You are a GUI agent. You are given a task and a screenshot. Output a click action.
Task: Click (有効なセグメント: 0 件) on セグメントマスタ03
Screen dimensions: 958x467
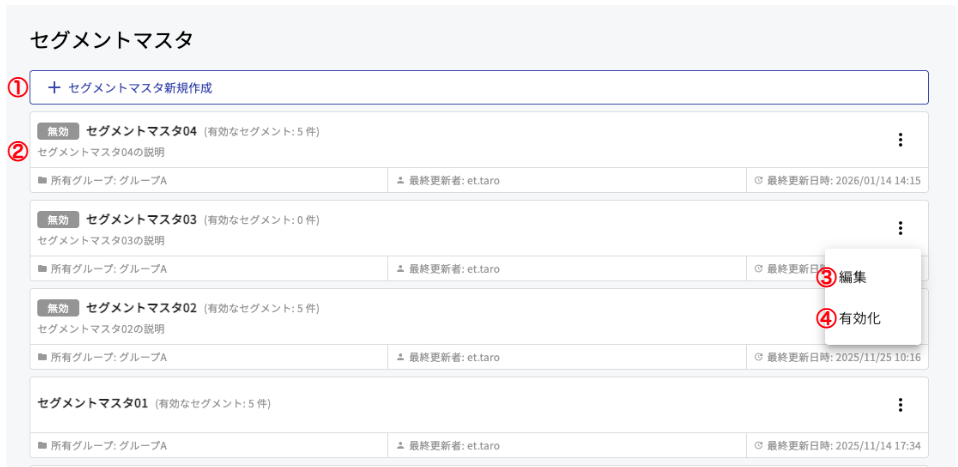tap(261, 220)
